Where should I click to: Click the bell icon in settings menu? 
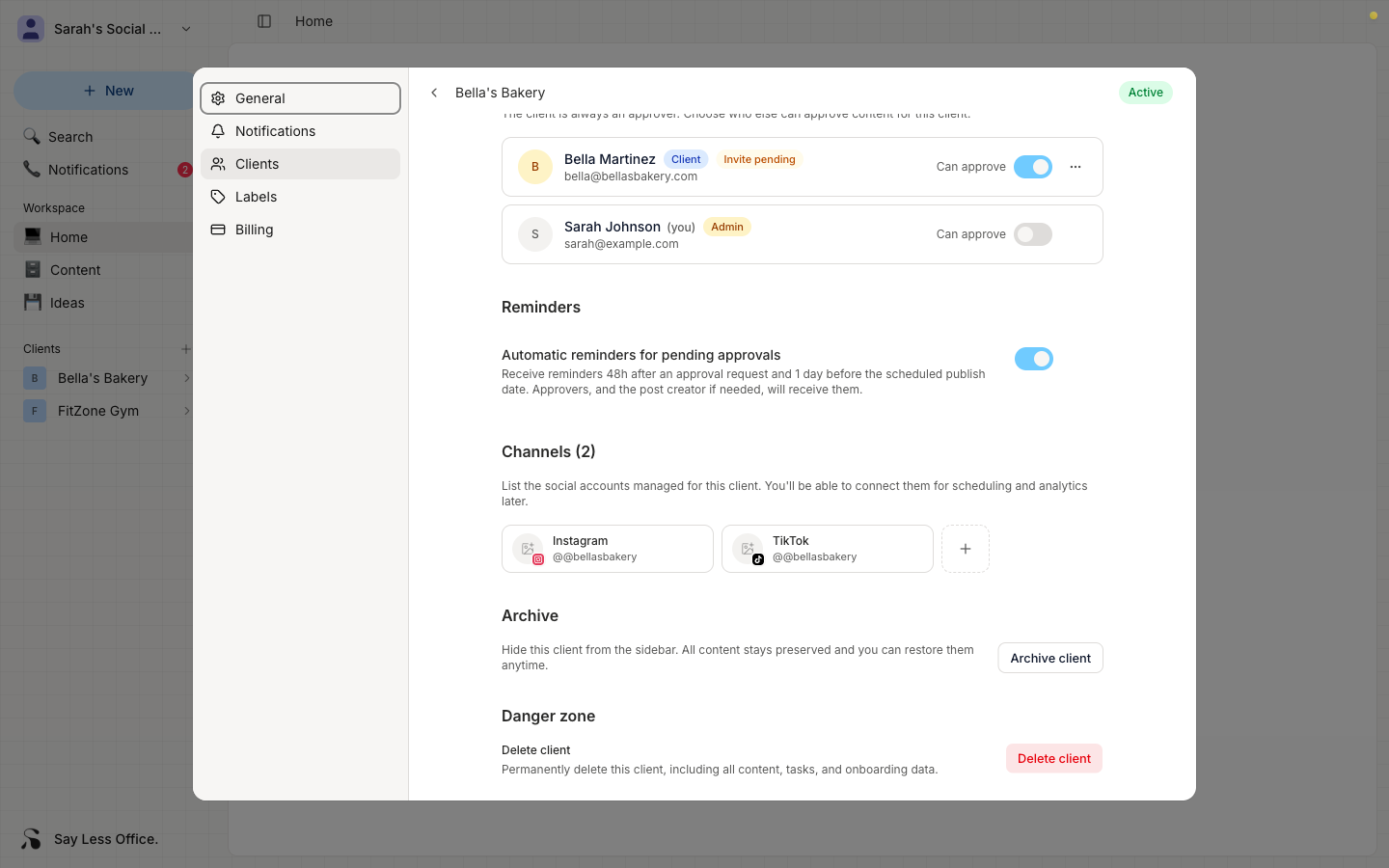(218, 131)
